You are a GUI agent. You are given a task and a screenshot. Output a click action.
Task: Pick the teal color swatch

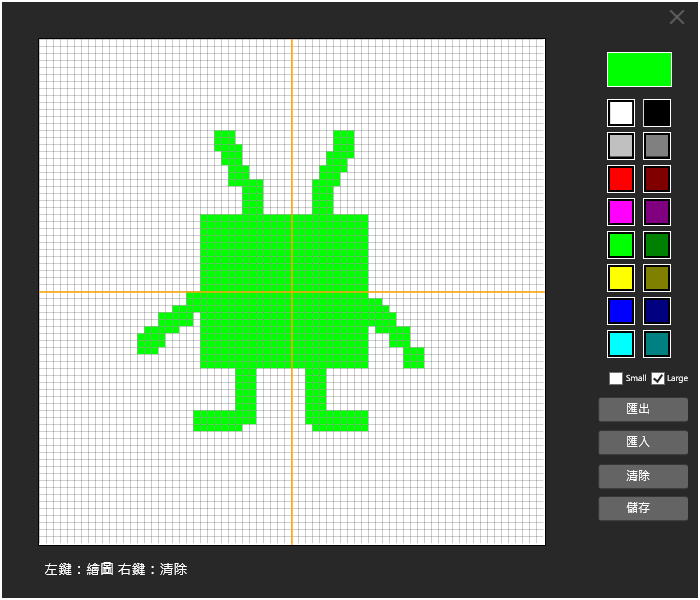click(x=657, y=344)
